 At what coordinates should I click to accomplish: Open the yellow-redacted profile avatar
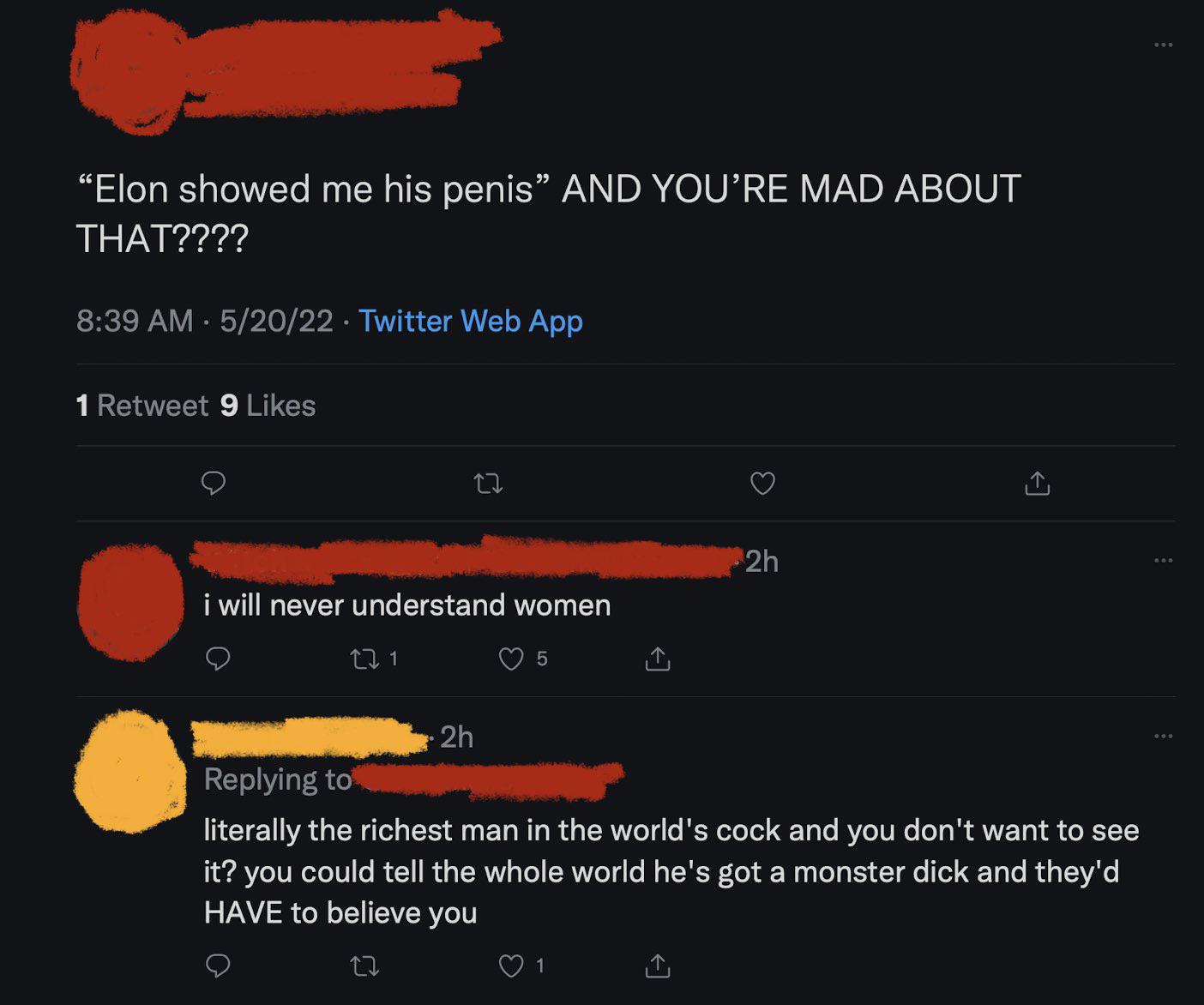pos(129,772)
